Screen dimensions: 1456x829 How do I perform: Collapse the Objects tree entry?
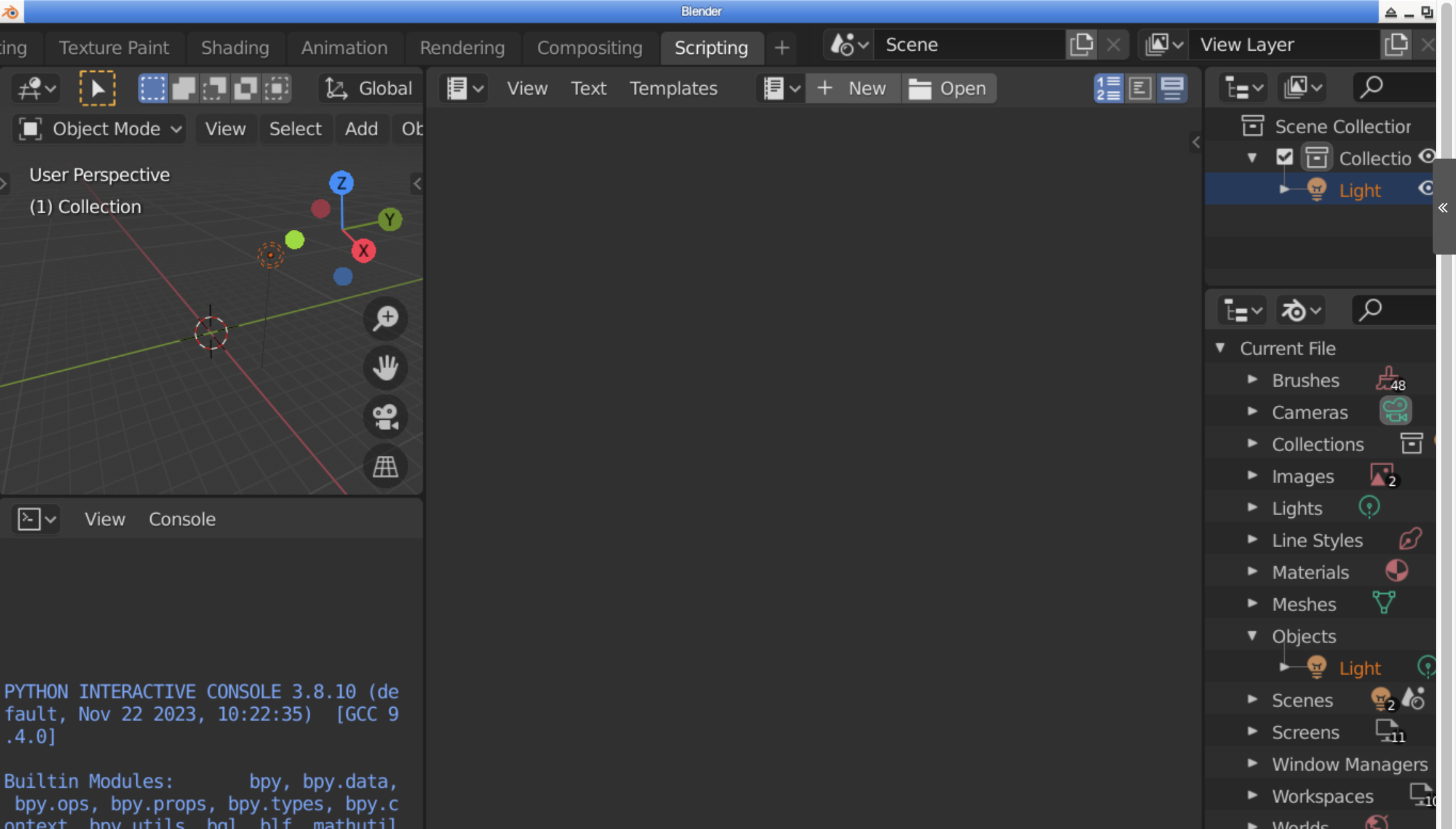coord(1253,636)
